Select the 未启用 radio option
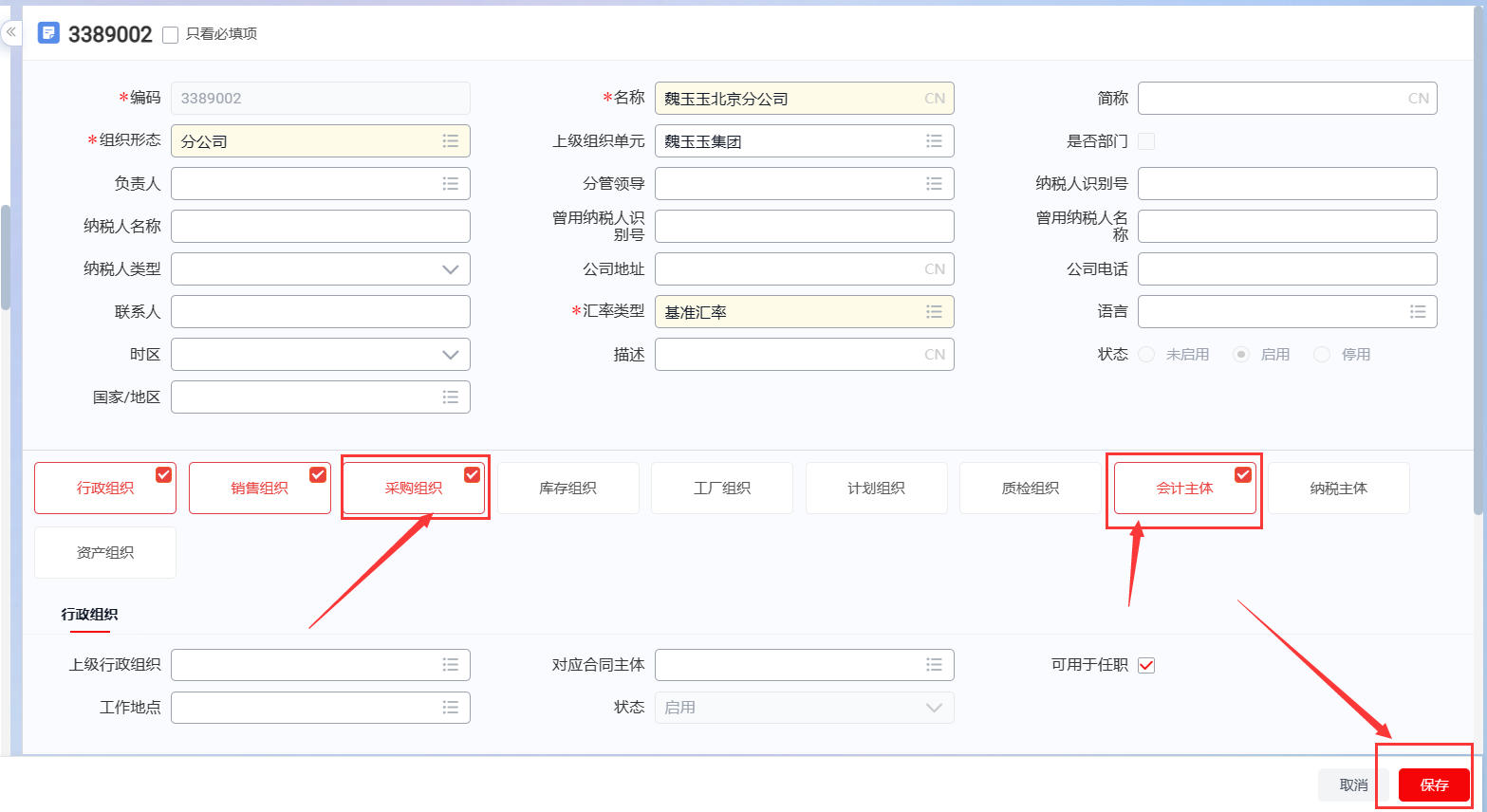This screenshot has height=812, width=1487. 1146,353
